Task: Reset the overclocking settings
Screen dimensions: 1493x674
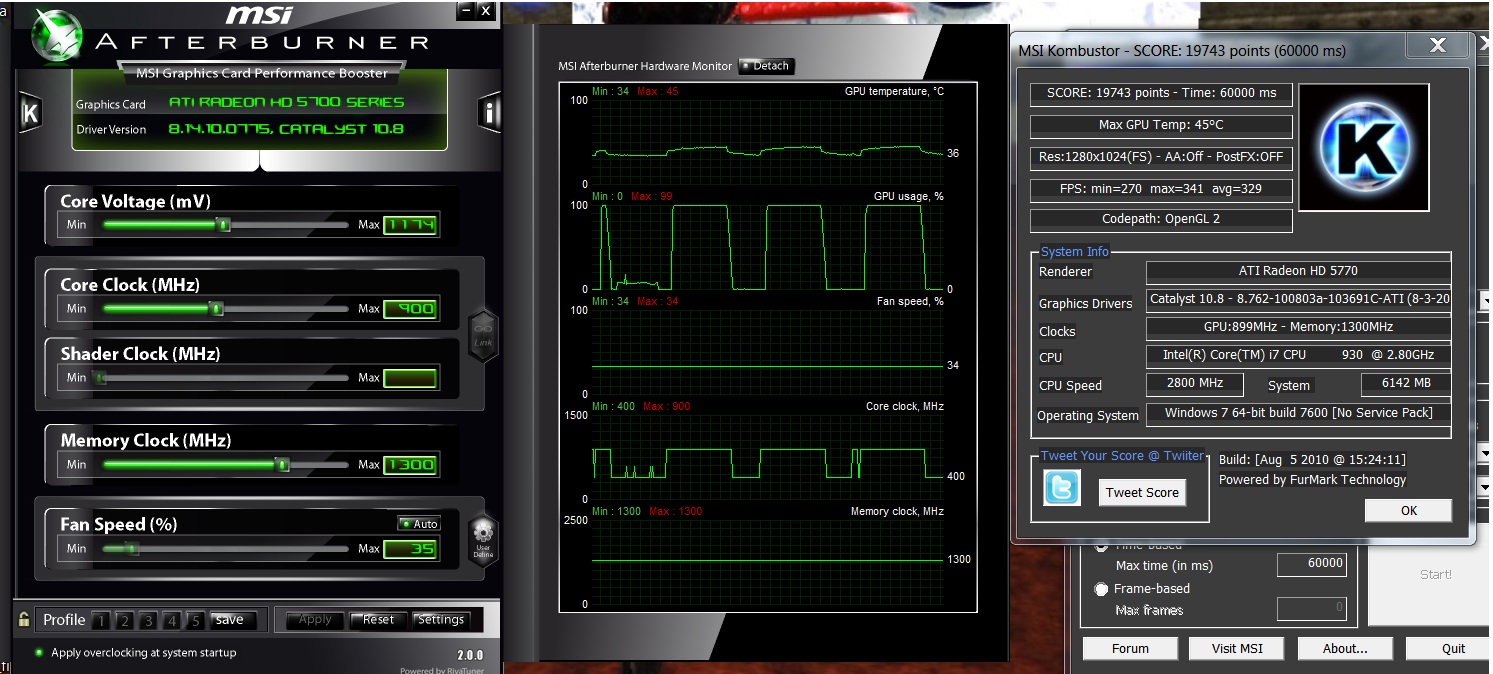Action: click(x=378, y=620)
